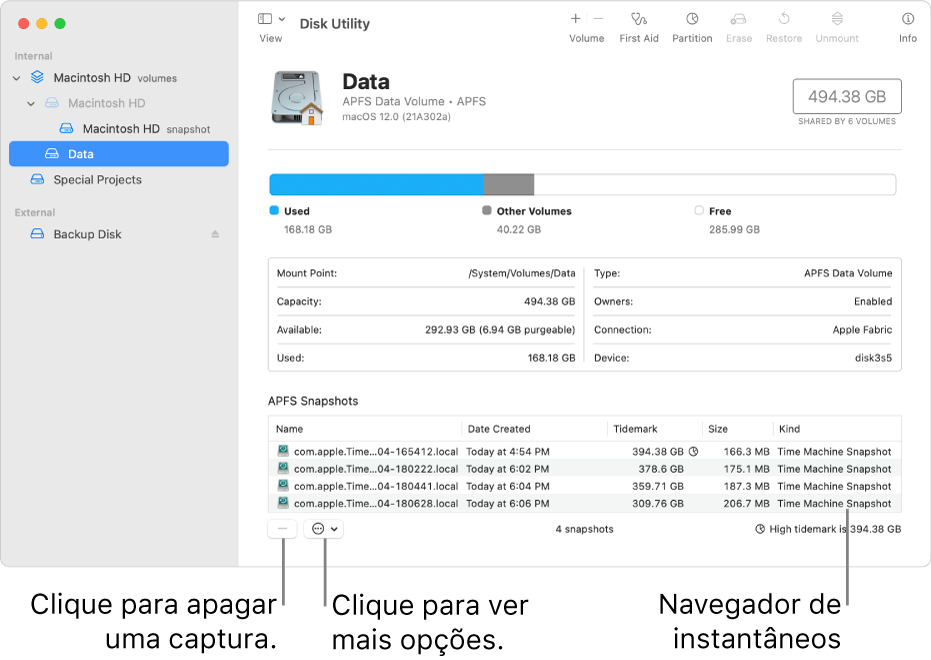Open the snapshot more options menu
931x660 pixels.
(323, 528)
